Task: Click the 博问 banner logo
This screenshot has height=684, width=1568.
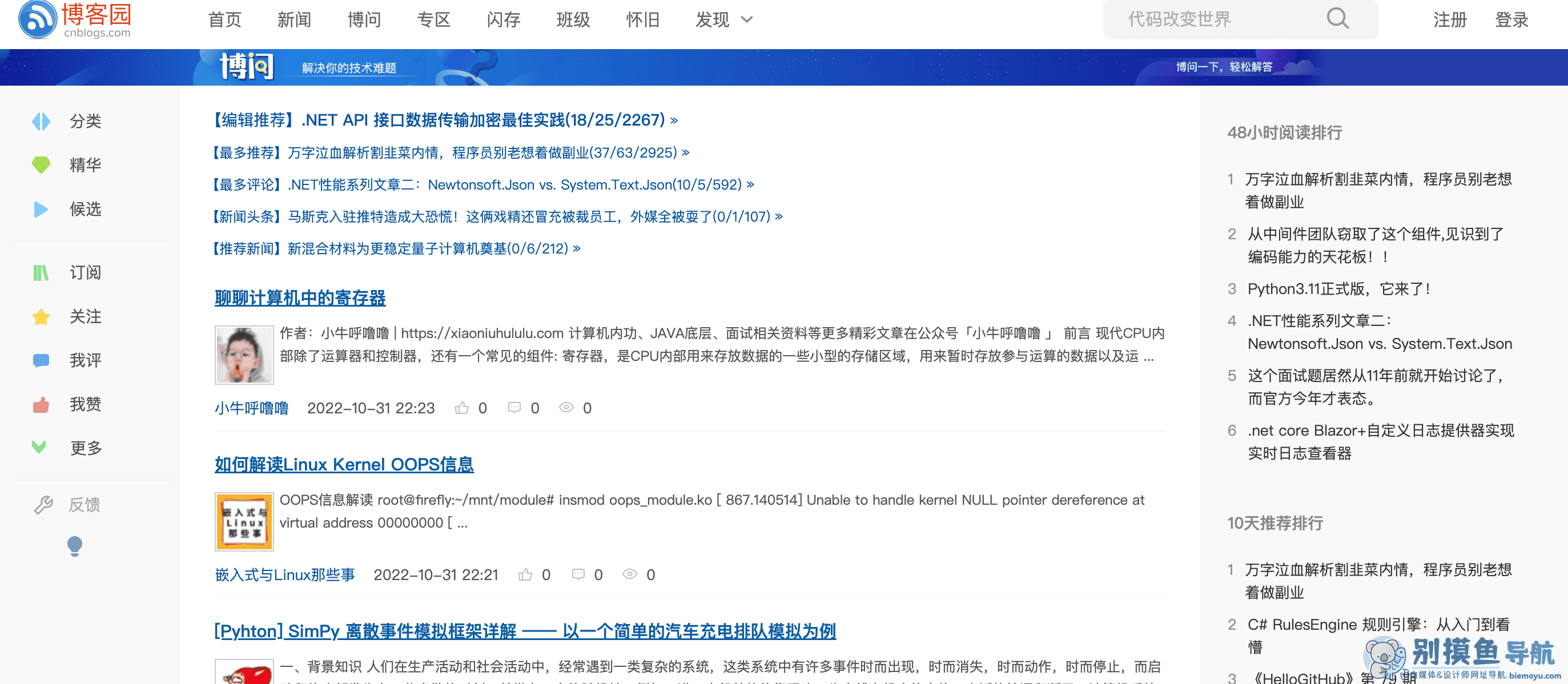Action: coord(247,66)
